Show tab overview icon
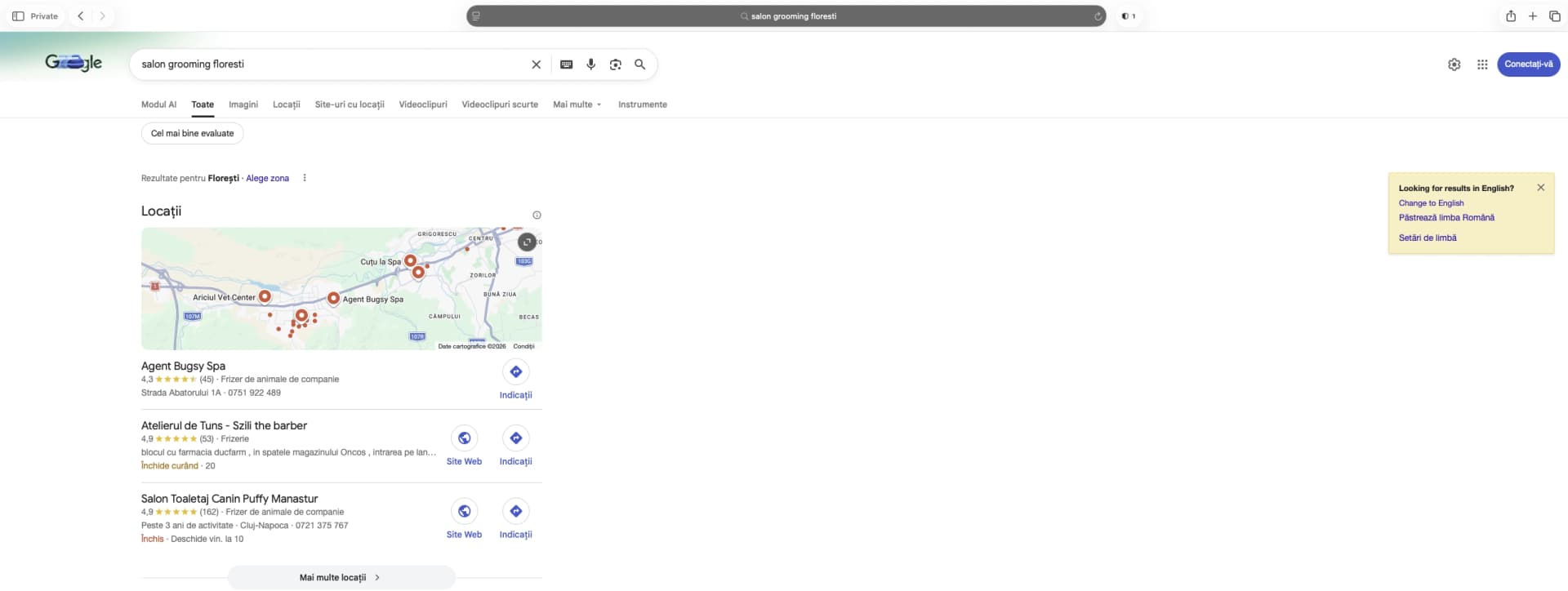This screenshot has height=591, width=1568. [1555, 16]
